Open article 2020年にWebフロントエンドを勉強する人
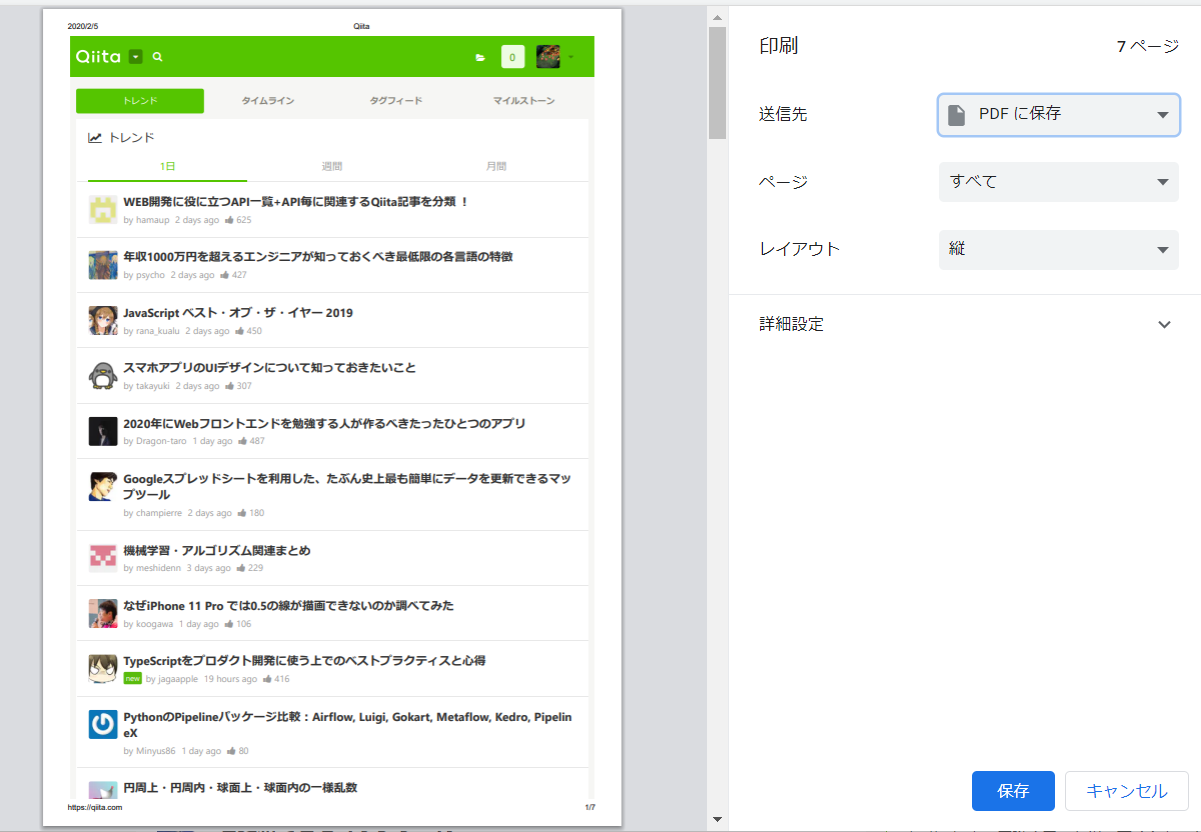This screenshot has height=832, width=1201. tap(324, 424)
